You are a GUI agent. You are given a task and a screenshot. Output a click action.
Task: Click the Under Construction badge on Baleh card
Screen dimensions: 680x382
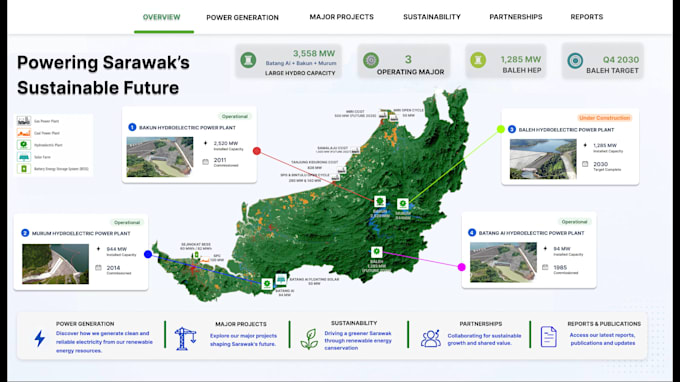coord(604,118)
